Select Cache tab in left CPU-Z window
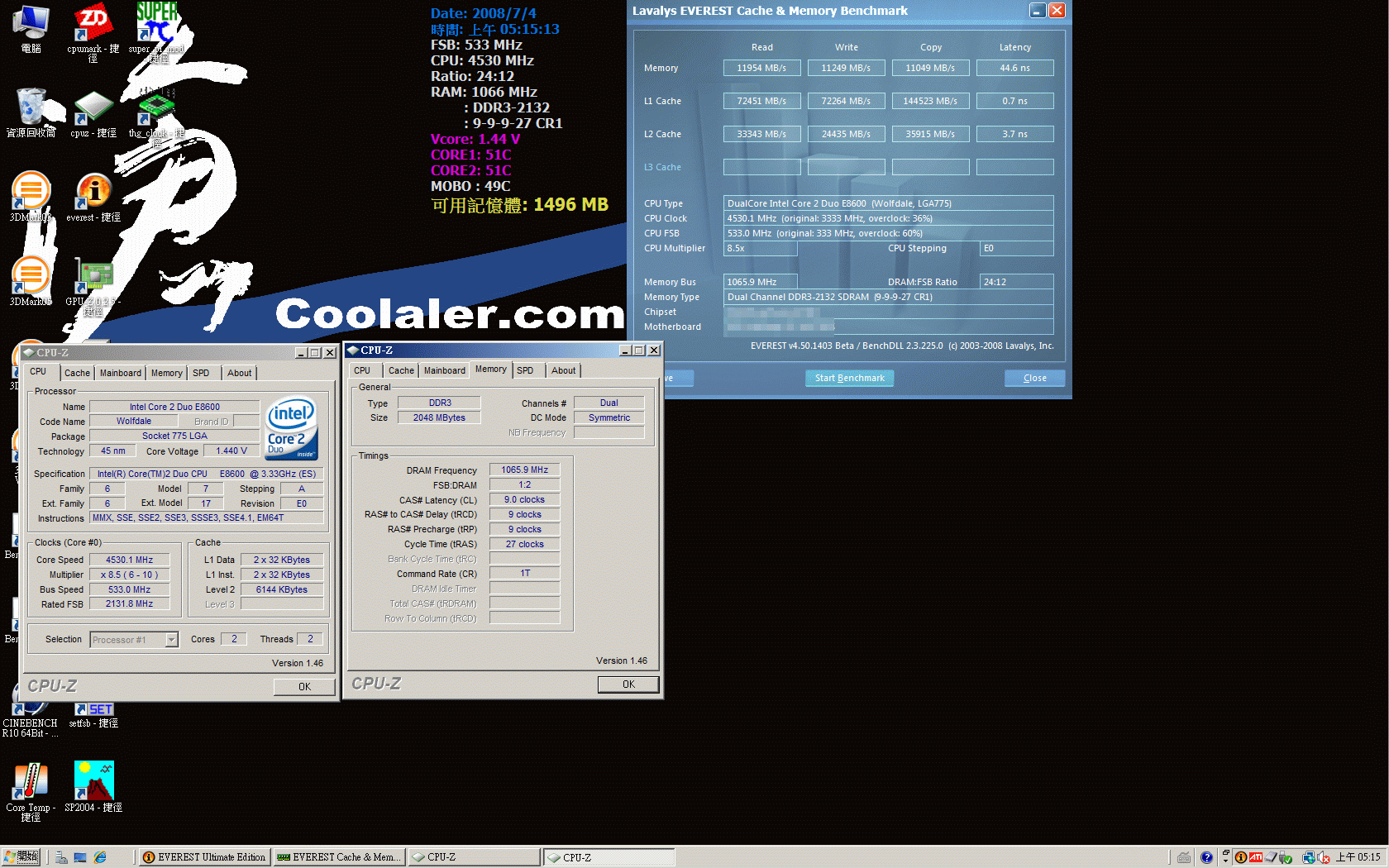The height and width of the screenshot is (868, 1389). [x=77, y=373]
